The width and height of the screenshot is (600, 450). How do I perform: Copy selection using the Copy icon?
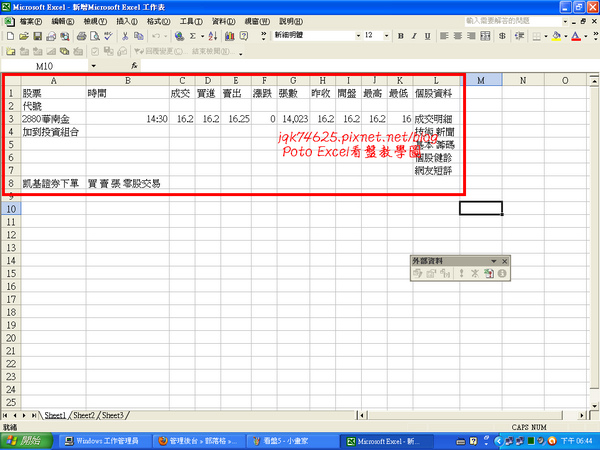(x=138, y=36)
